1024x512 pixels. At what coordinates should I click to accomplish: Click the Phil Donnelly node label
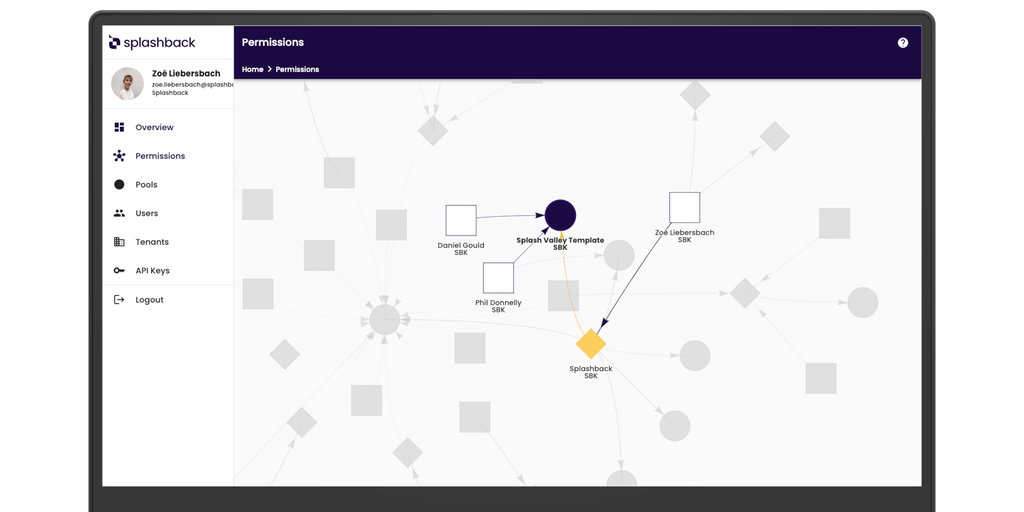[498, 306]
